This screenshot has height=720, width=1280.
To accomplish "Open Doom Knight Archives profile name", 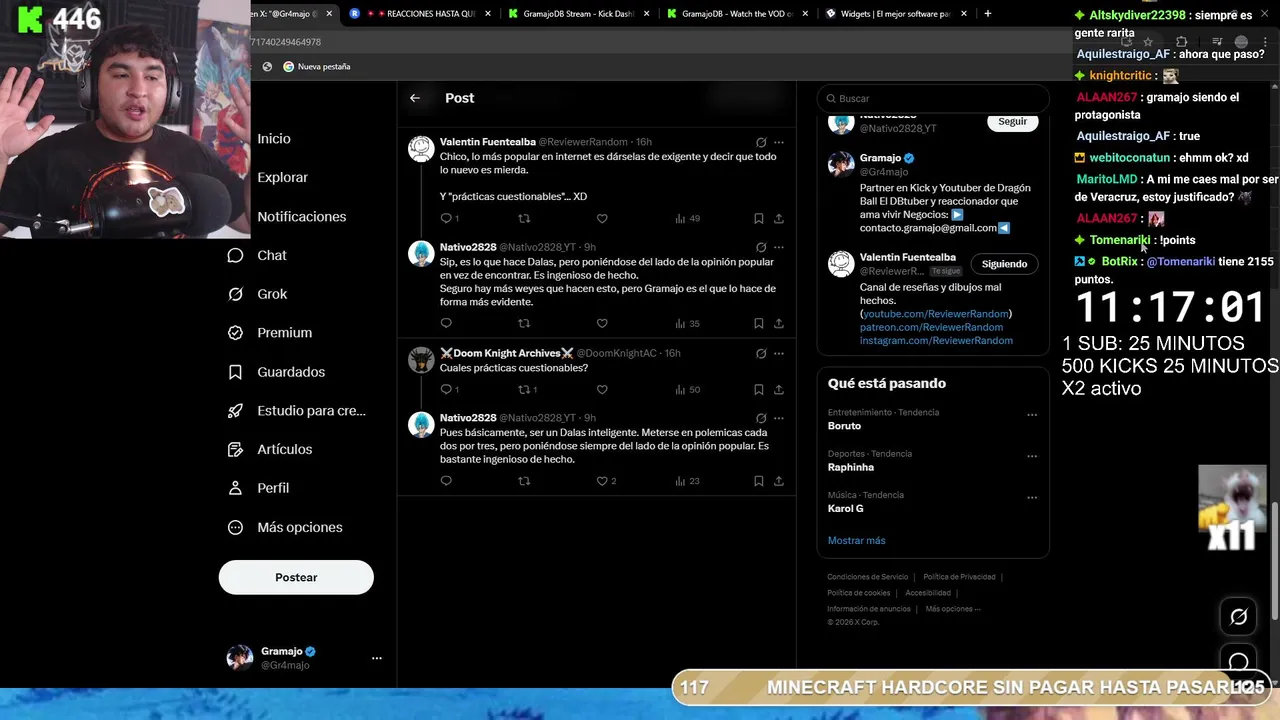I will 507,353.
